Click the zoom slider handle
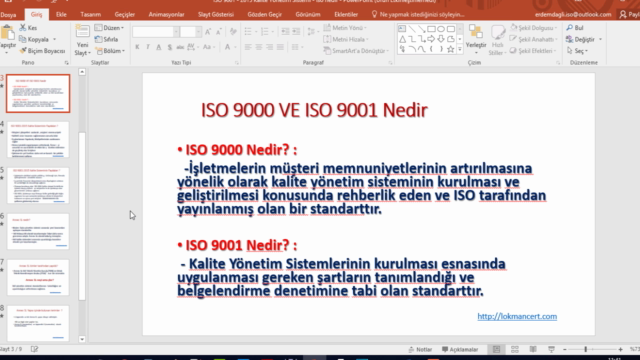640x360 pixels. [x=586, y=349]
